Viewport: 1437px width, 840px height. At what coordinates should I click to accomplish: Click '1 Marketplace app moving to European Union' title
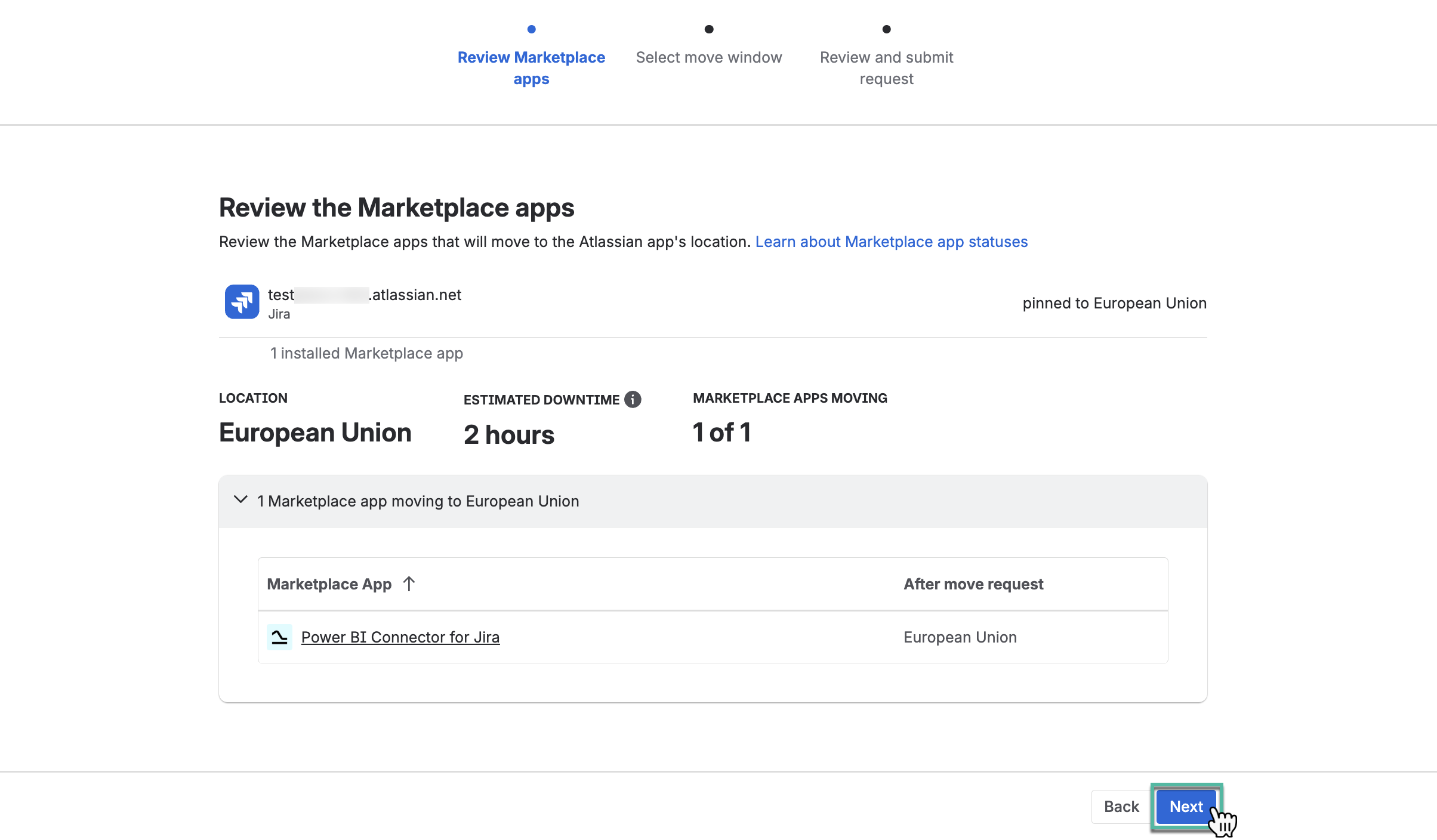(418, 501)
